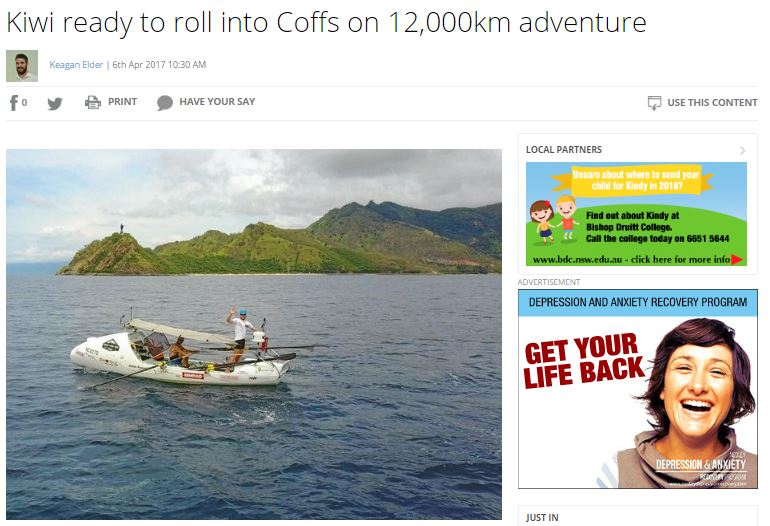Image resolution: width=770 pixels, height=526 pixels.
Task: Open the Bishop Druitt College Kindy banner
Action: [636, 213]
